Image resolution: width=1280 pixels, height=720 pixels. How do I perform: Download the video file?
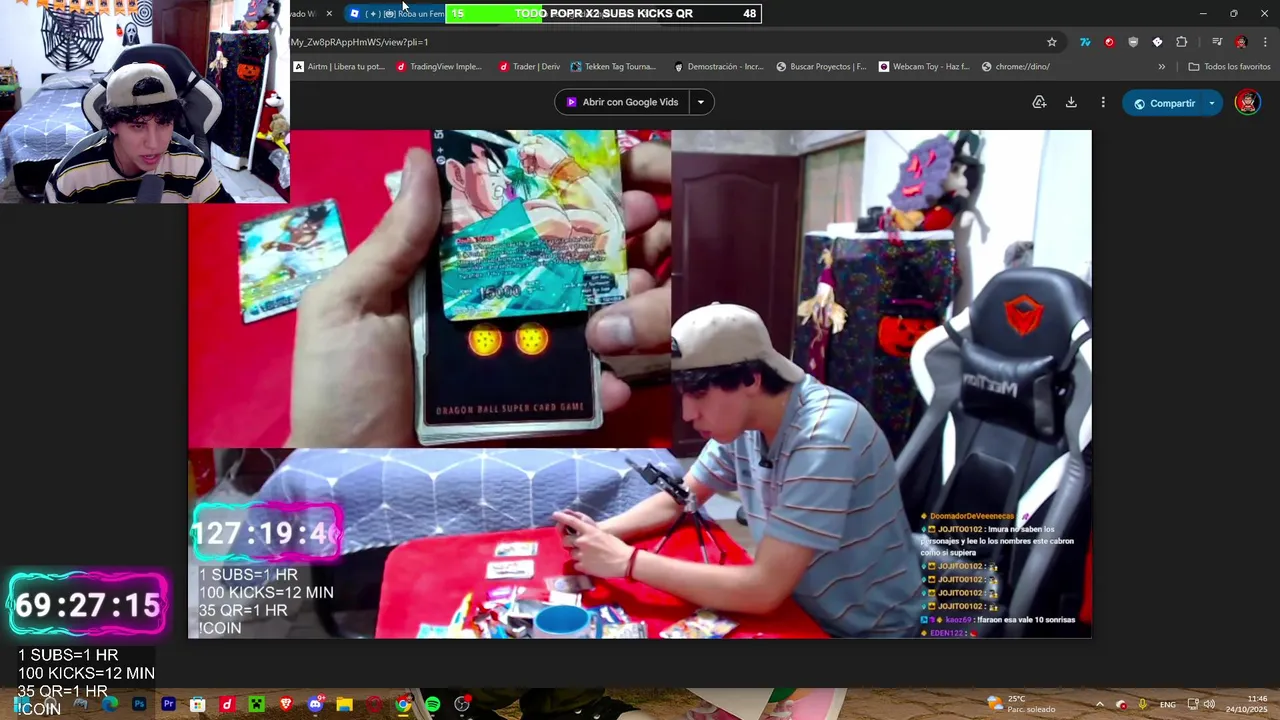1071,102
